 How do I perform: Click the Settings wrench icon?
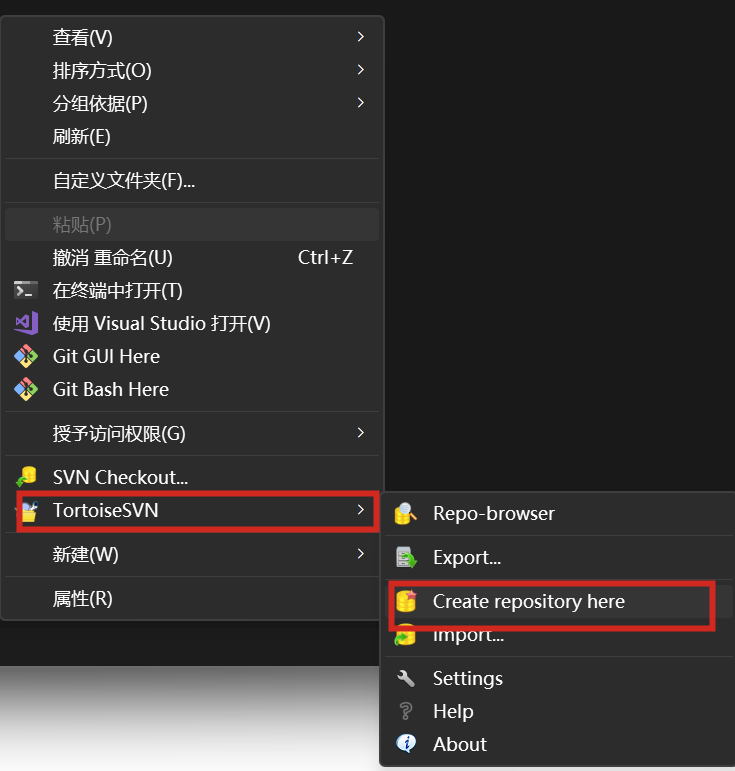tap(405, 679)
